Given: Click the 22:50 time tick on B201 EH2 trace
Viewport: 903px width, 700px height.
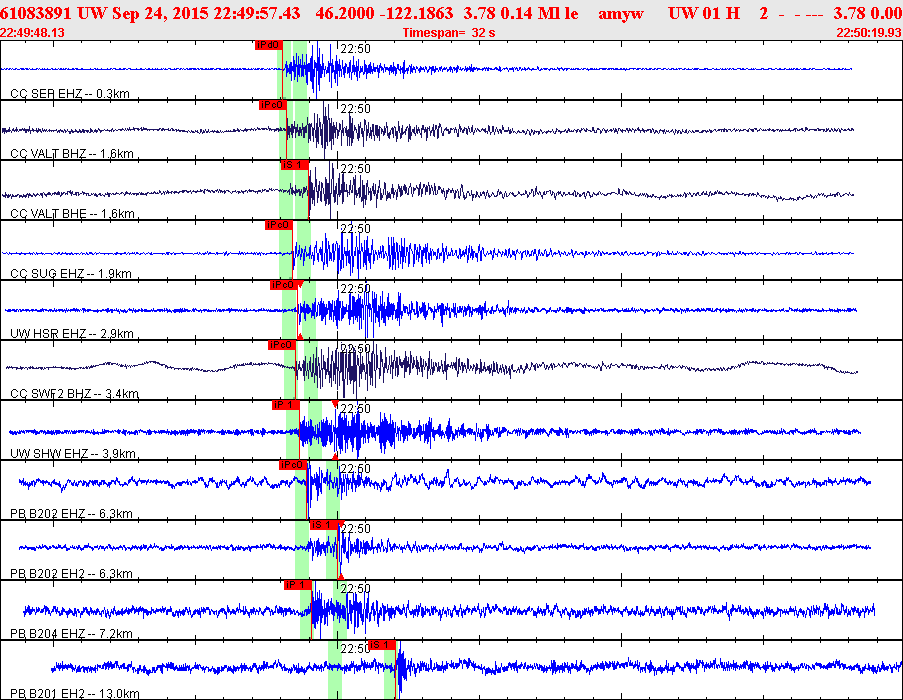Looking at the screenshot, I should click(x=354, y=649).
